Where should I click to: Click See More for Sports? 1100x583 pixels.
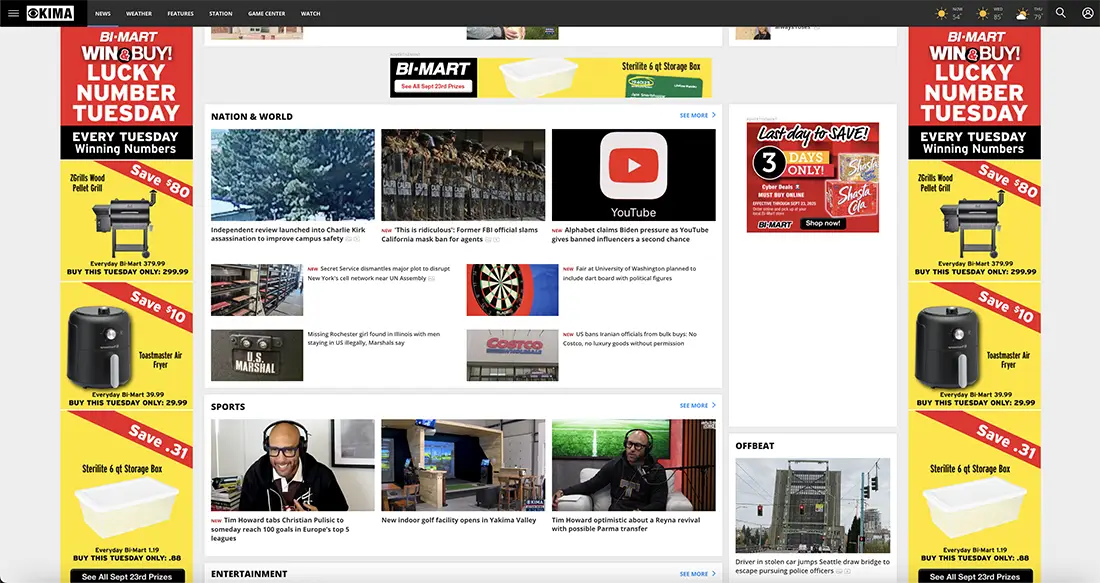pos(694,406)
